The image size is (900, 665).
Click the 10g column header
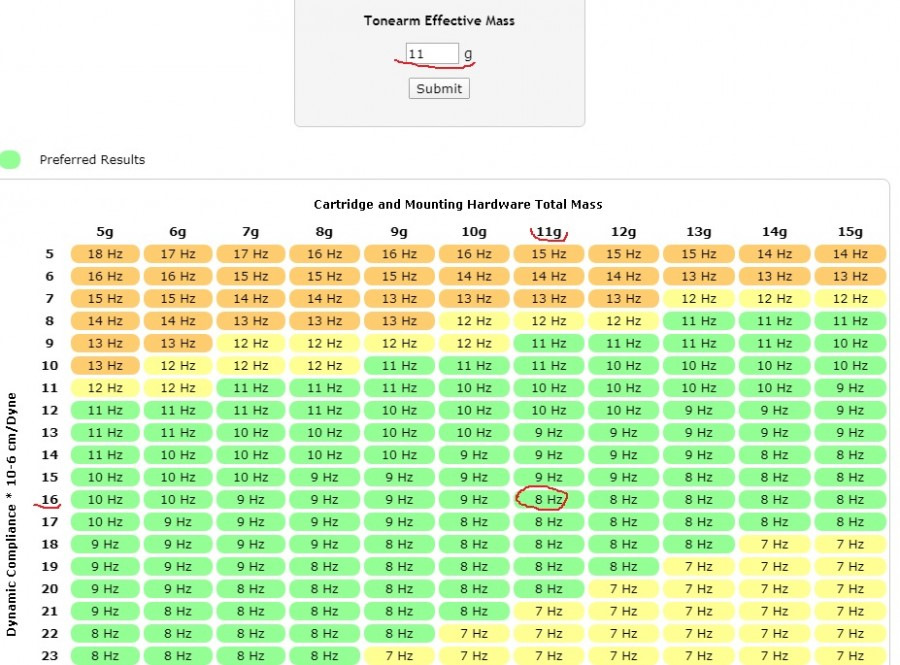[473, 232]
